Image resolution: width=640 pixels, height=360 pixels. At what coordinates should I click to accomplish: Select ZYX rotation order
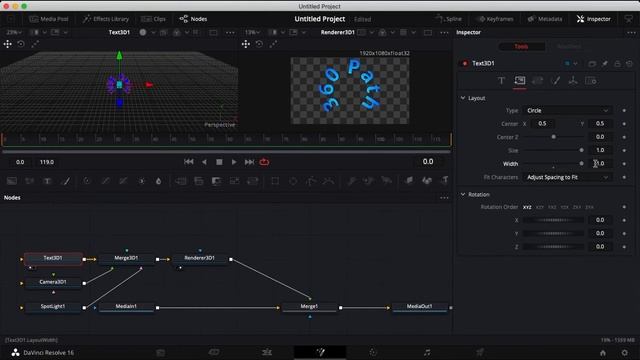[589, 207]
